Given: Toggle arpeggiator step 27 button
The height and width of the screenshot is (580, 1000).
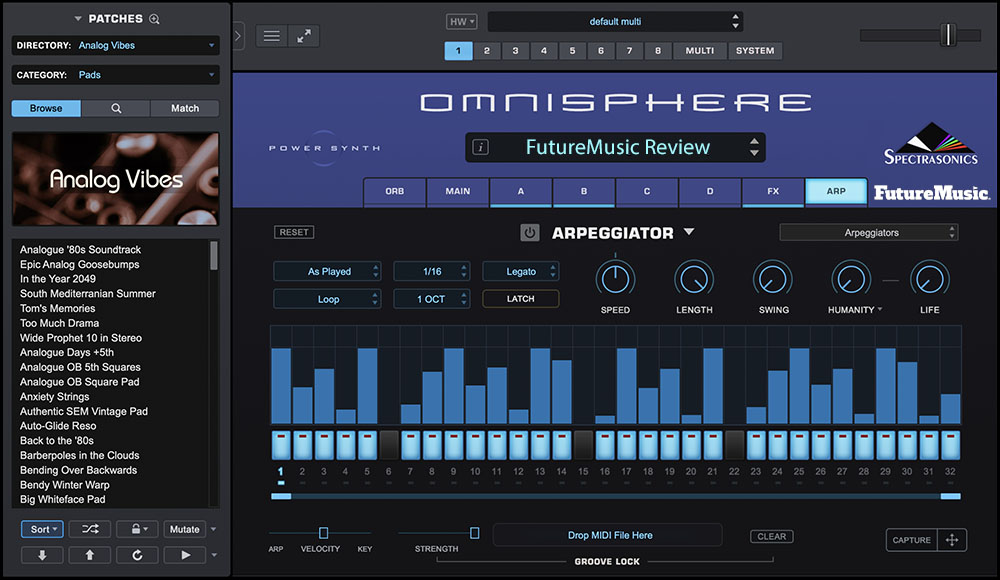Looking at the screenshot, I should 842,445.
